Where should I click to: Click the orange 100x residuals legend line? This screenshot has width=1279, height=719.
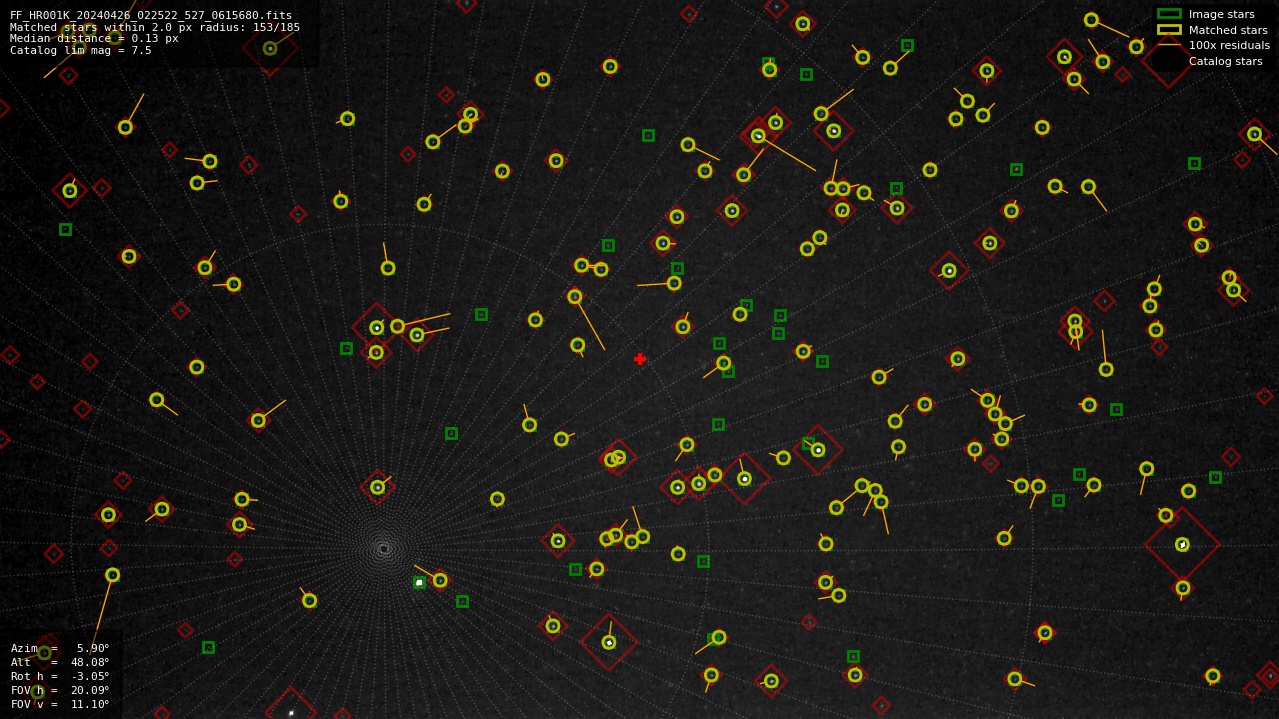tap(1169, 45)
